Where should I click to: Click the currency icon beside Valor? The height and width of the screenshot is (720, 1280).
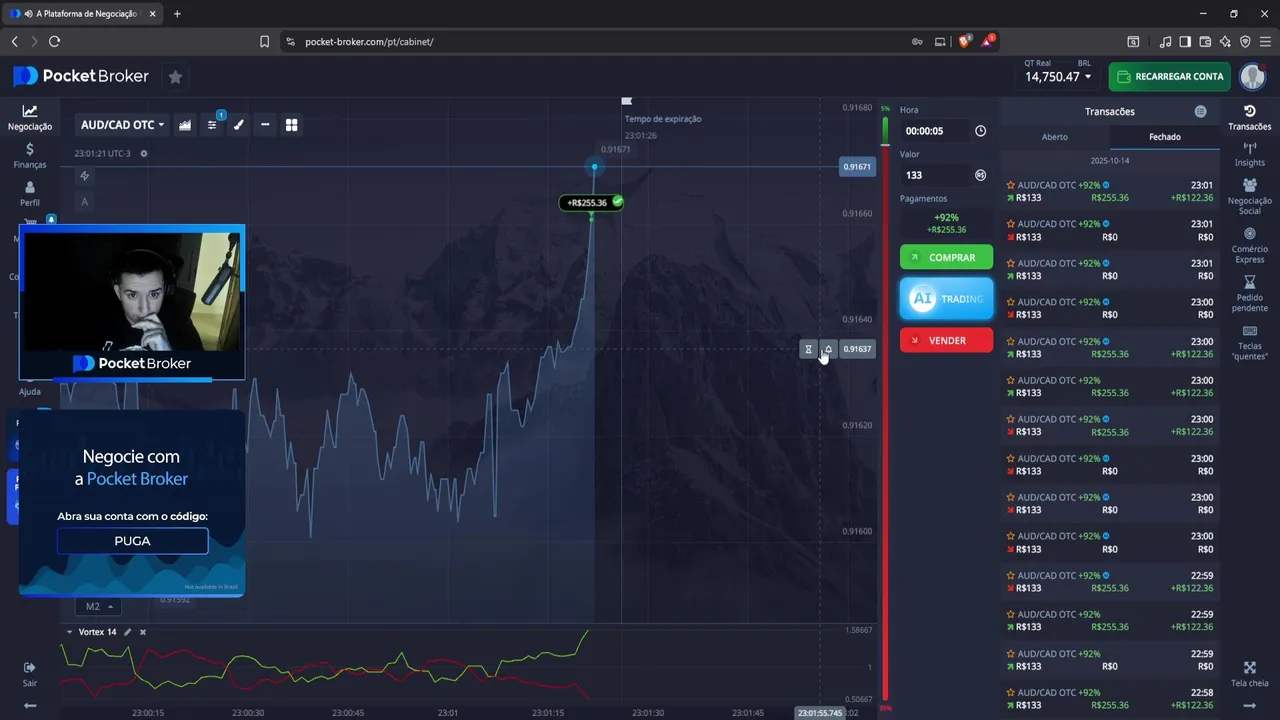point(980,175)
